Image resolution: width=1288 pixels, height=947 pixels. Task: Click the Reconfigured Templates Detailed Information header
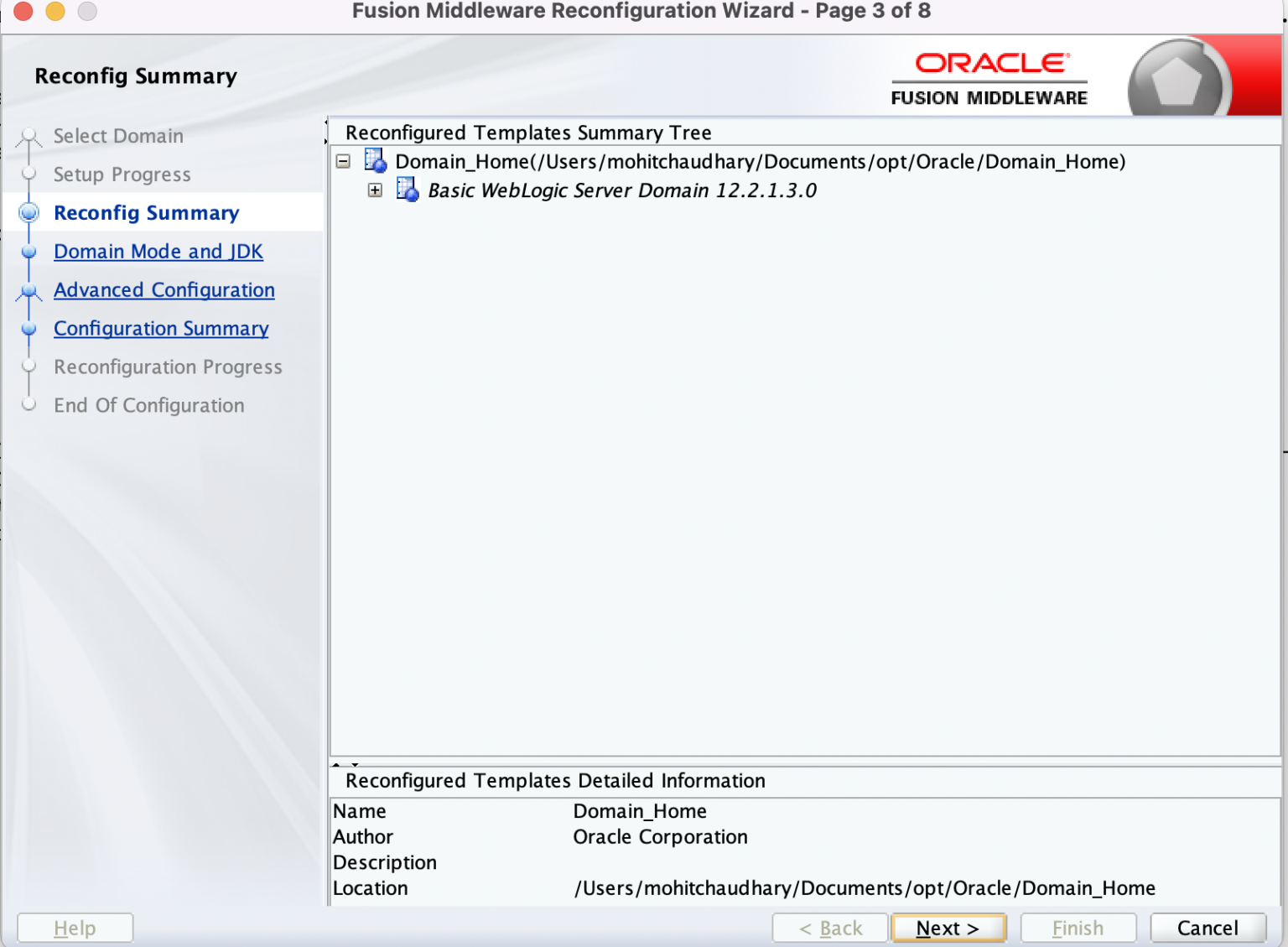[556, 781]
